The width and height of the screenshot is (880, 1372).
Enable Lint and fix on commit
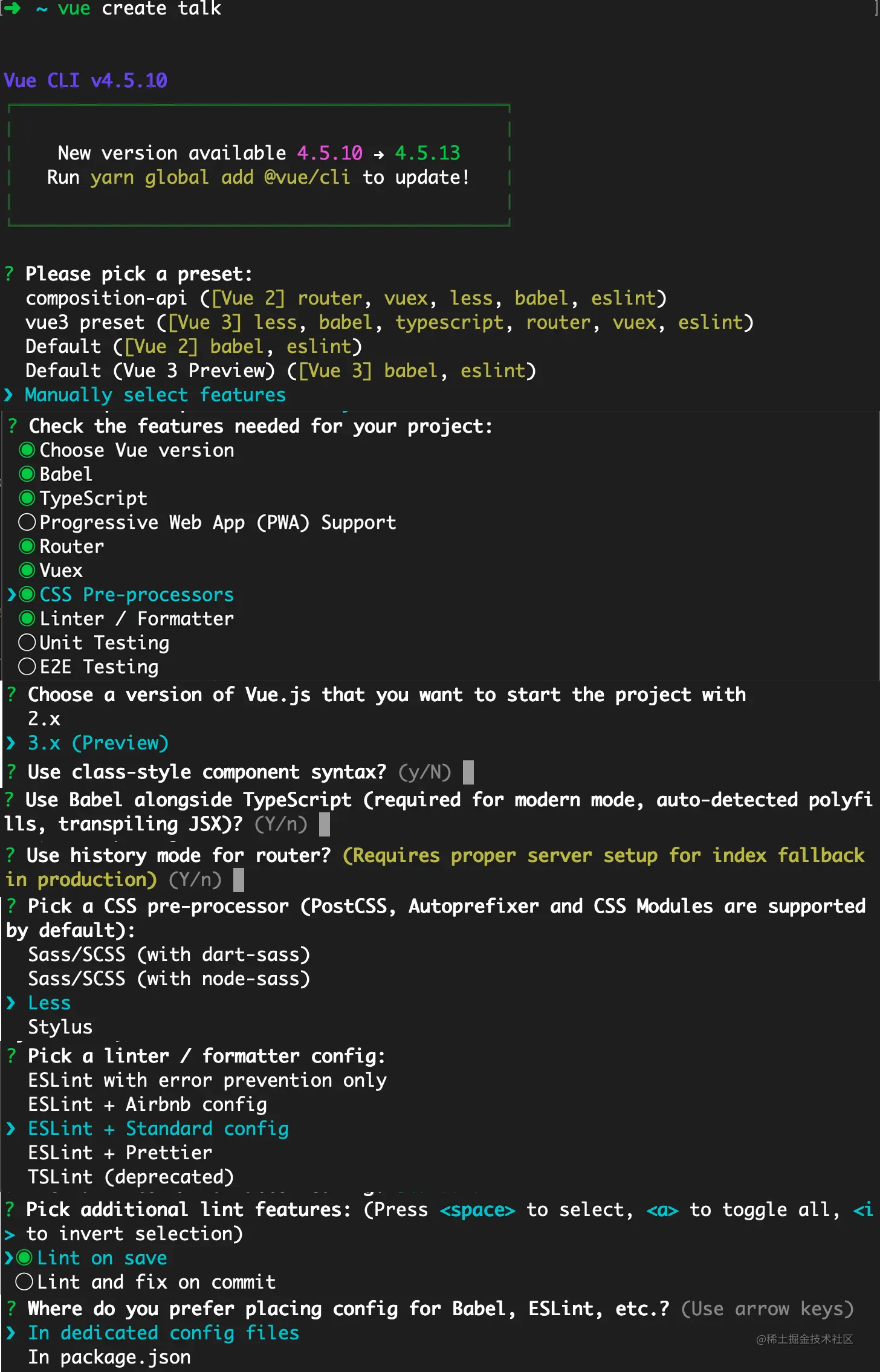[24, 1282]
